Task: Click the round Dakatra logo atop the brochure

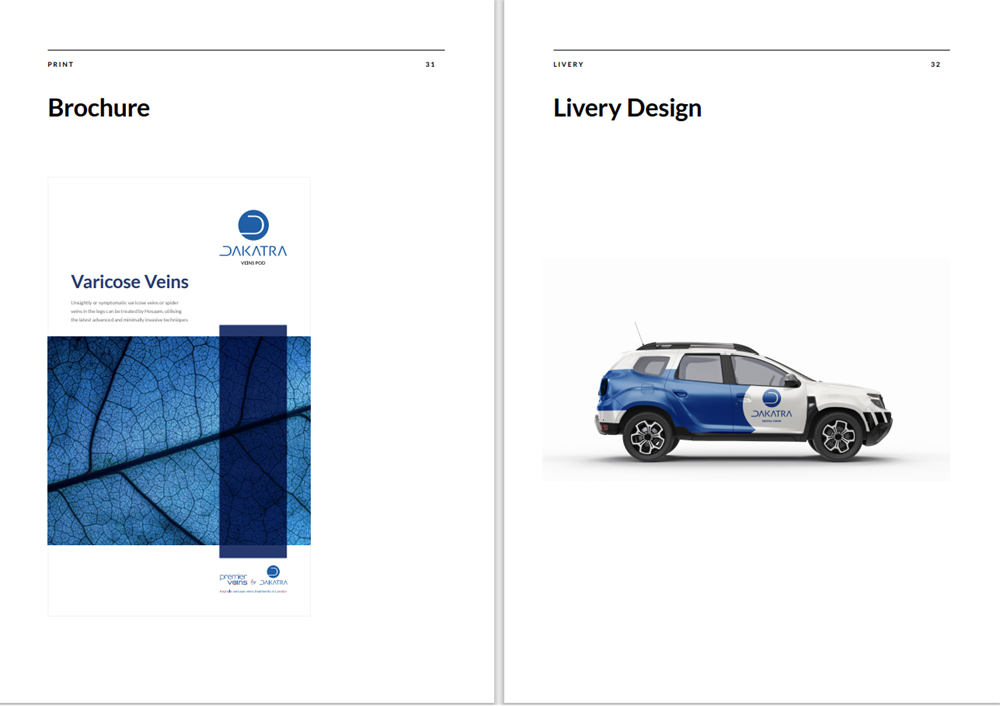Action: click(253, 225)
